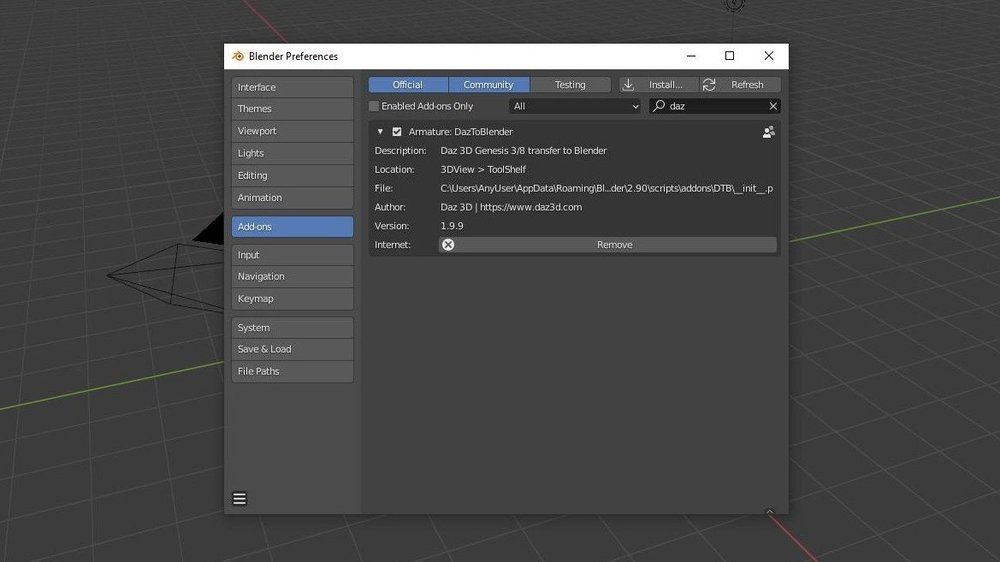The width and height of the screenshot is (1000, 562).
Task: Toggle Enabled Add-ons Only checkbox
Action: coord(374,106)
